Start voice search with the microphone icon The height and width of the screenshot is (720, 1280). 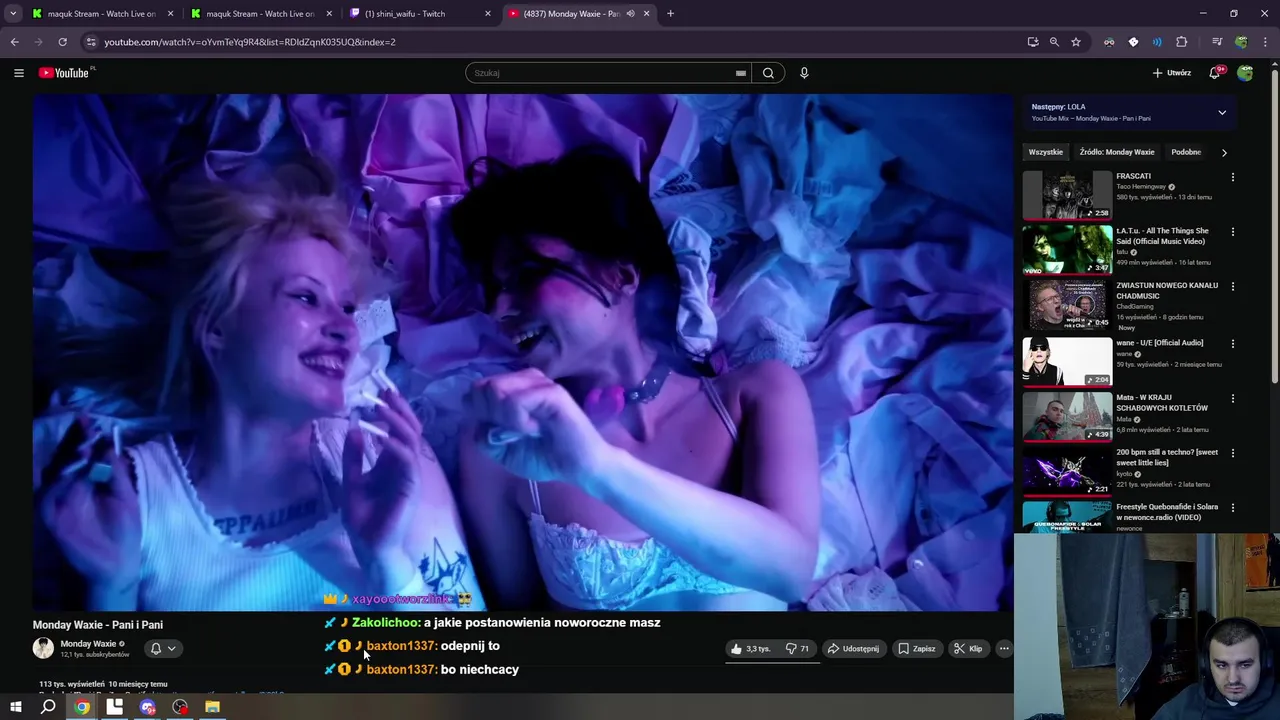[804, 73]
